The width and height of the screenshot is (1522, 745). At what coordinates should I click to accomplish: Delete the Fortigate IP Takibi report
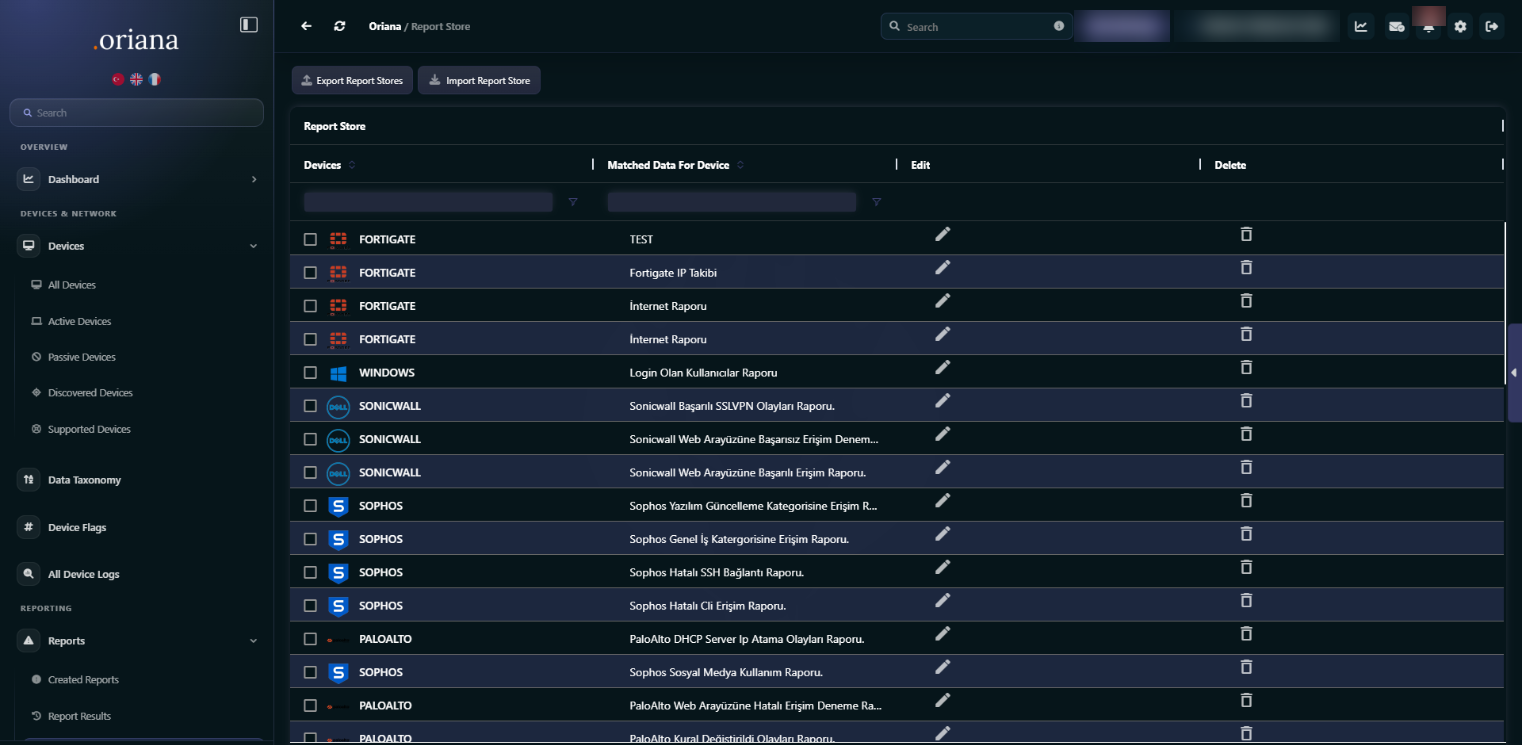click(1246, 267)
